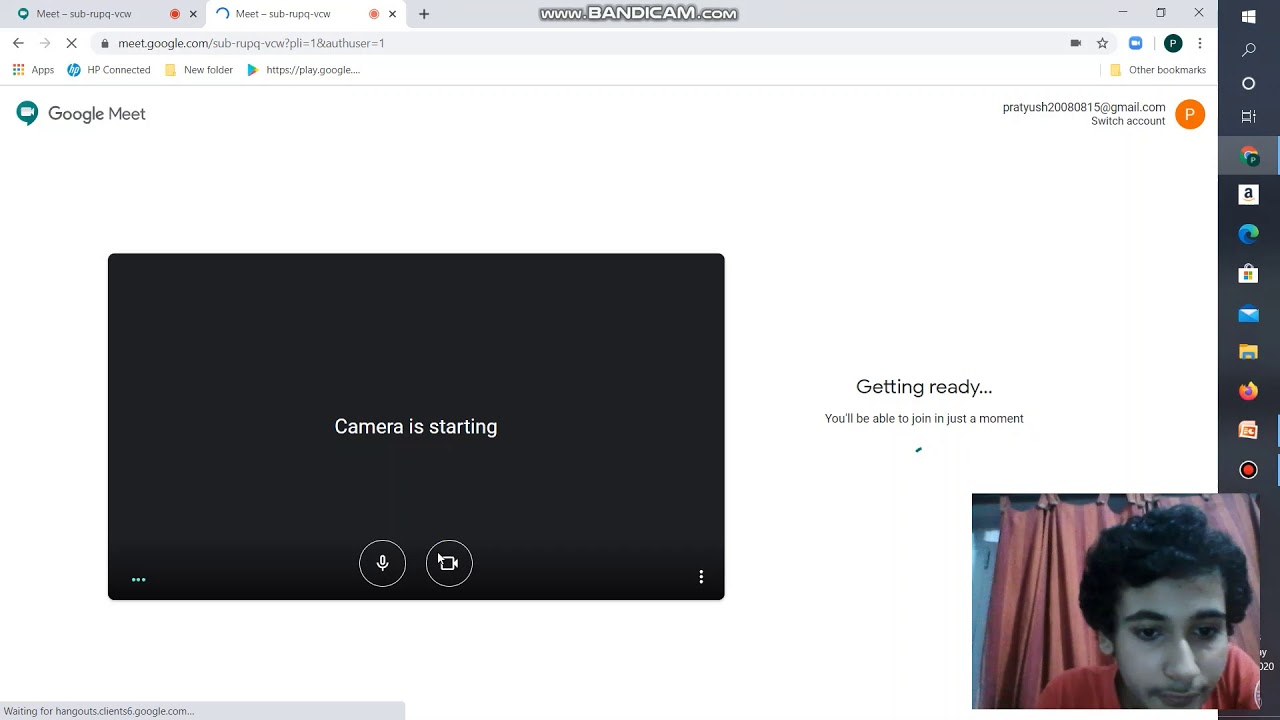Open the Zoom extension icon

1135,43
